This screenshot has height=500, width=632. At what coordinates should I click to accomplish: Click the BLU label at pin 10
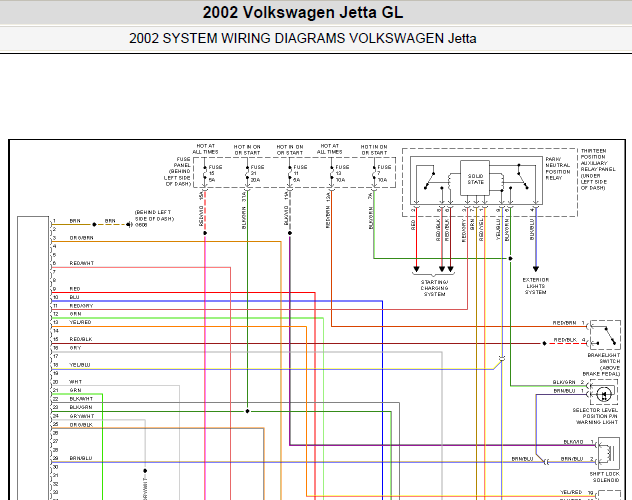(75, 297)
